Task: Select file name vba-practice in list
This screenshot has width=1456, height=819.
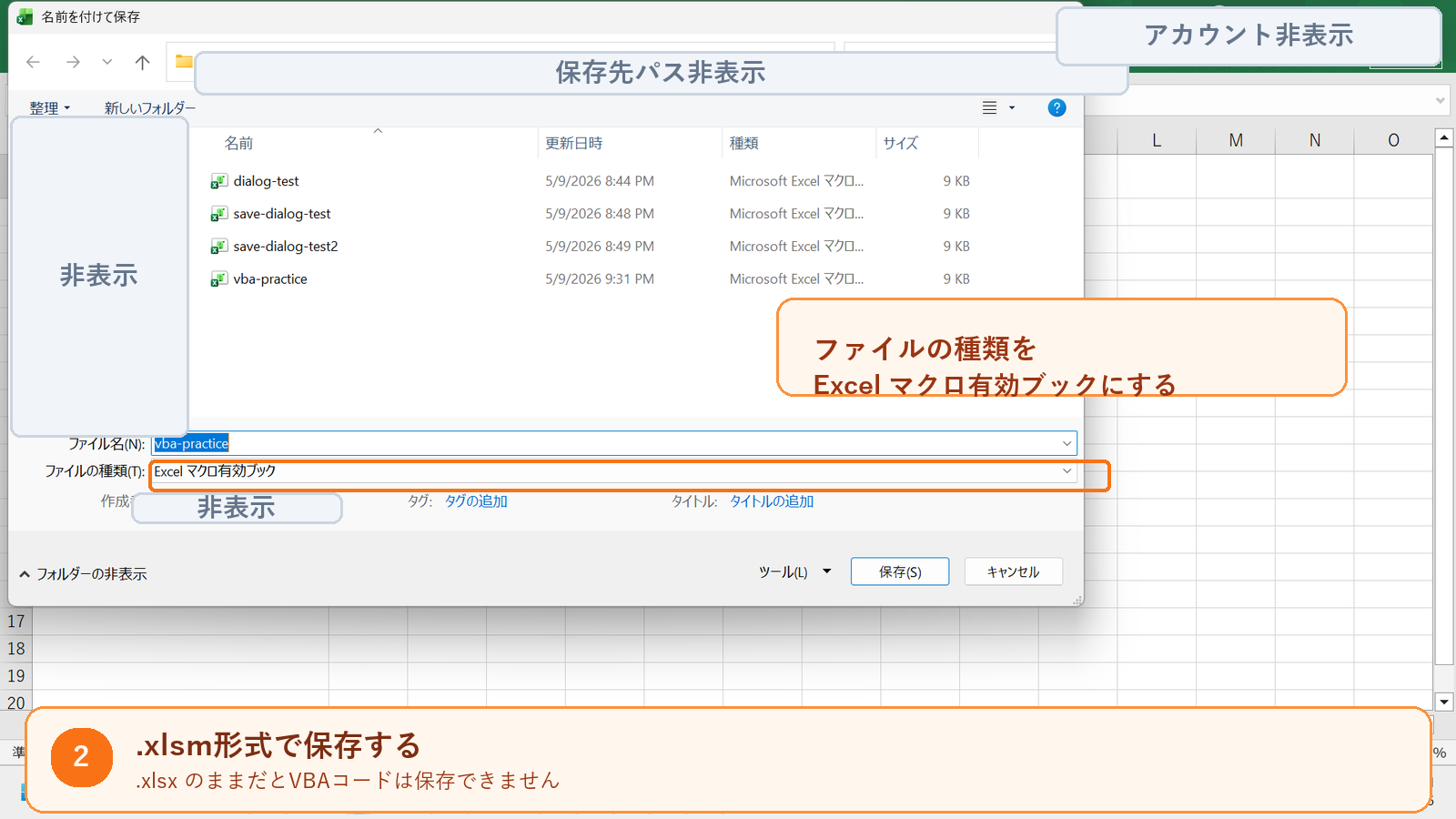Action: (270, 279)
